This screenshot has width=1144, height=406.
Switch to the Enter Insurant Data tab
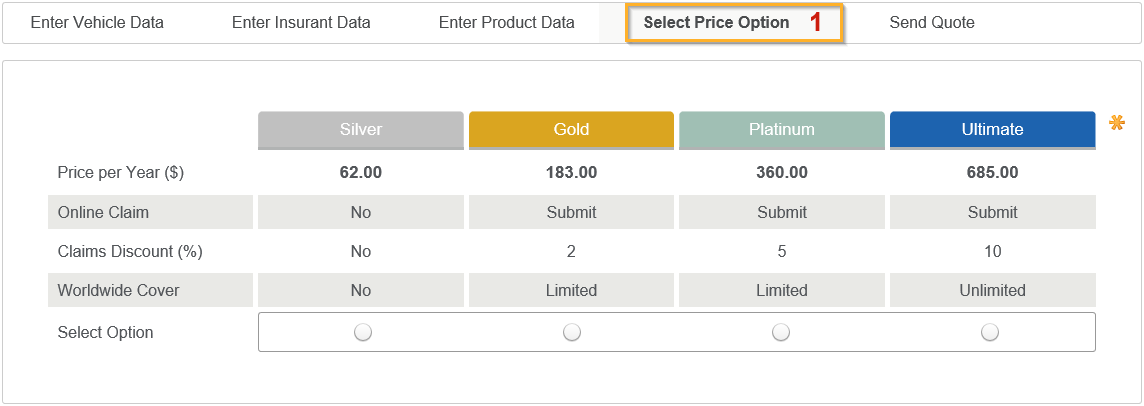(x=301, y=23)
